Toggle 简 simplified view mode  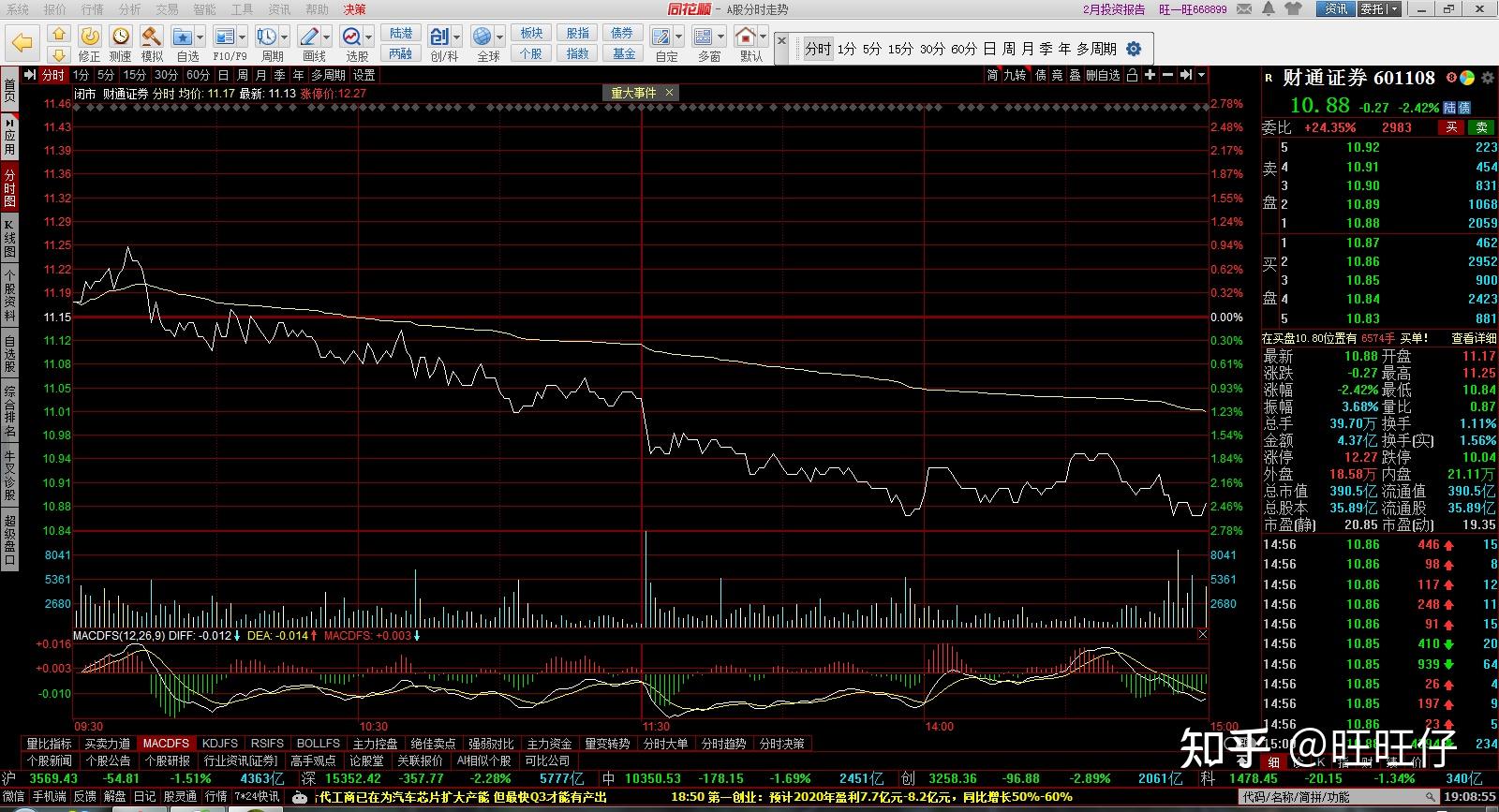click(x=992, y=75)
